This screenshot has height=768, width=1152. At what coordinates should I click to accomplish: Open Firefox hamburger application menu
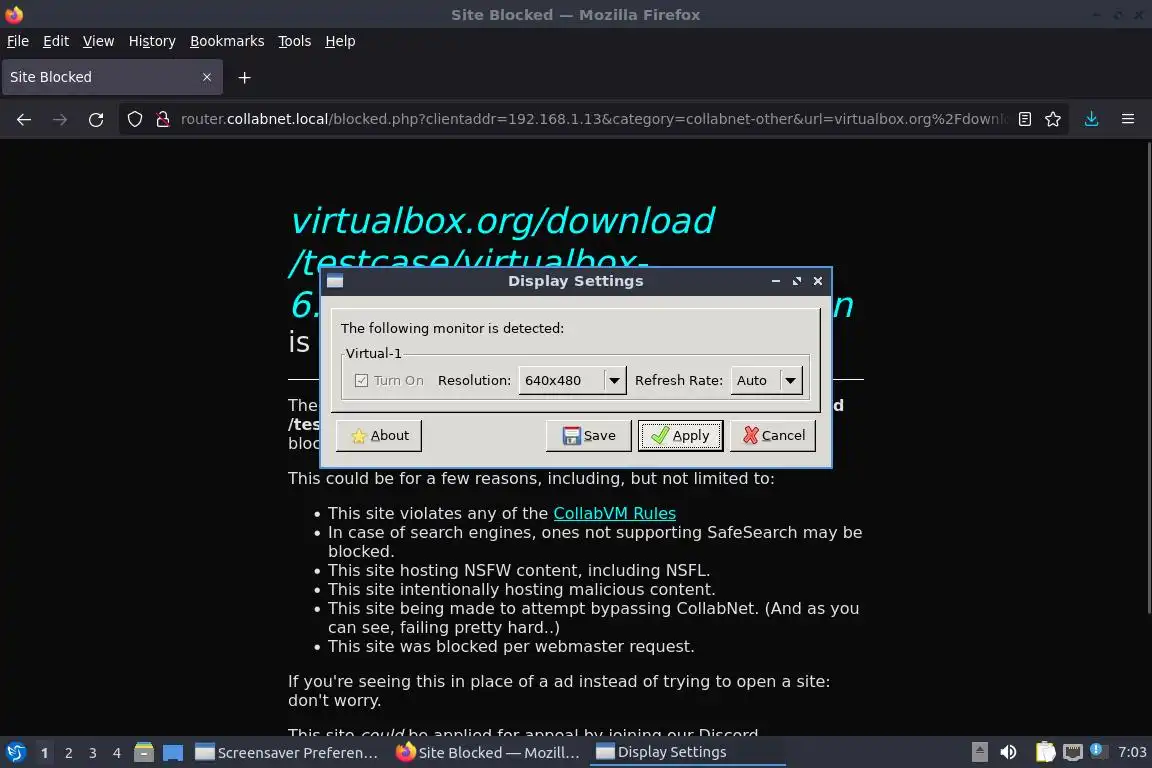coord(1128,119)
